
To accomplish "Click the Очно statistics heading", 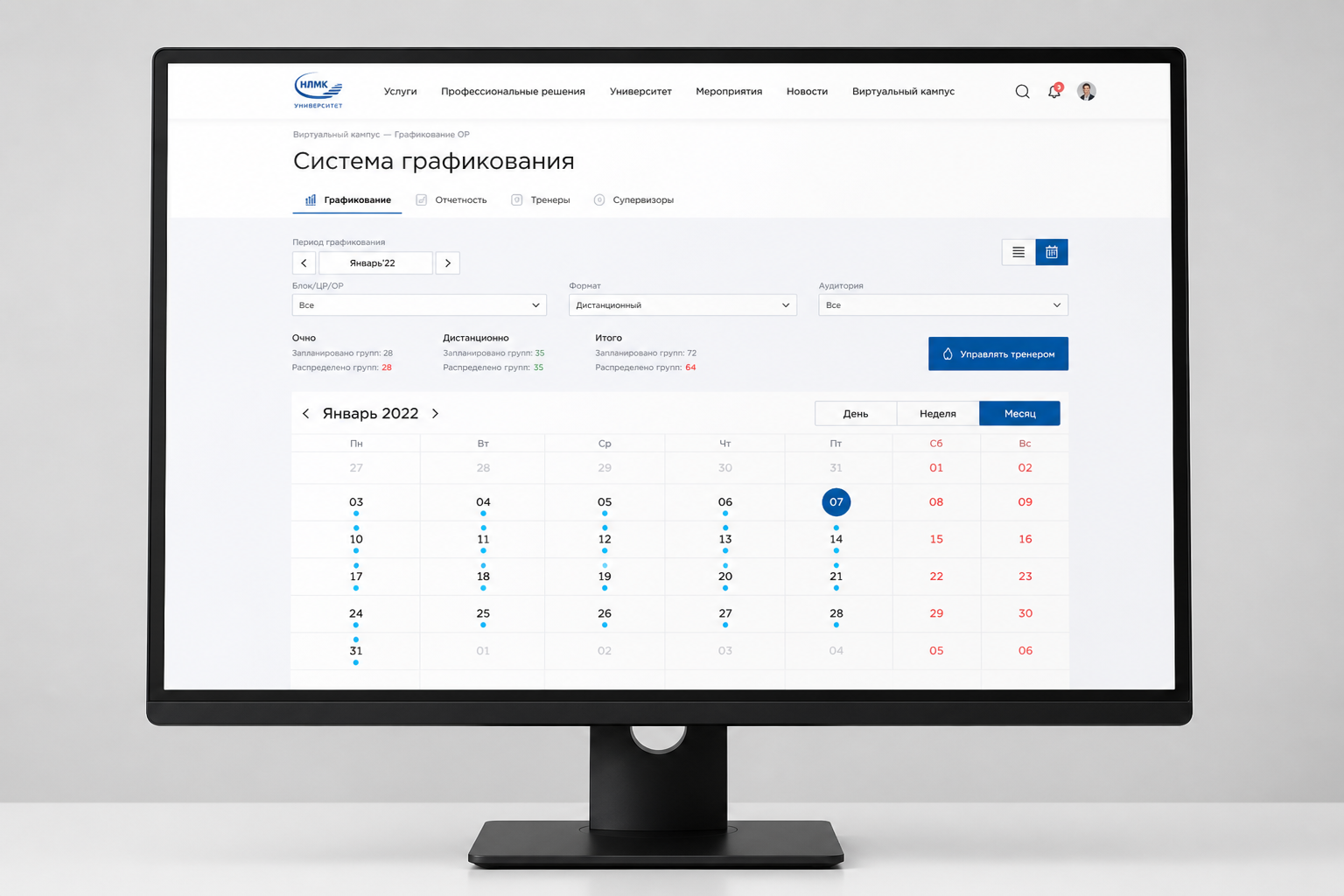I will [x=304, y=338].
